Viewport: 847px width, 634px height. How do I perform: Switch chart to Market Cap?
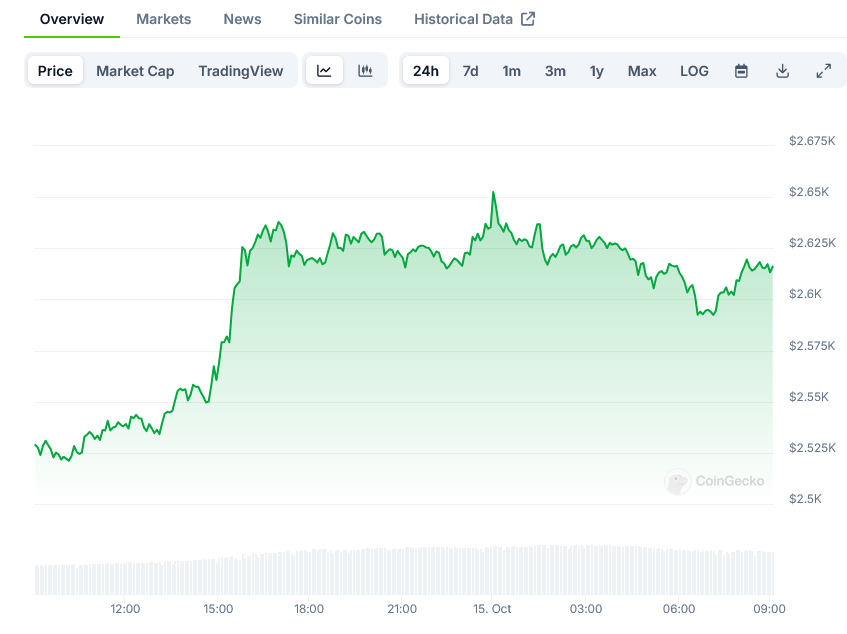(135, 71)
